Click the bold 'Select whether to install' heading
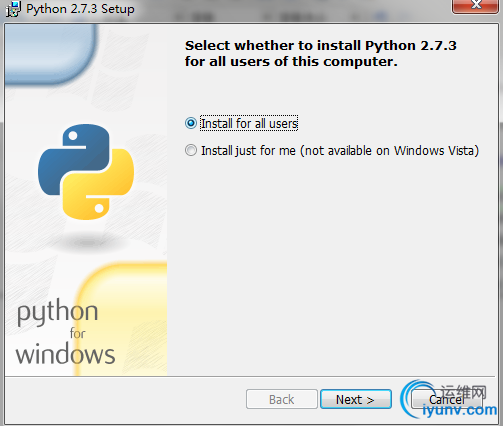The image size is (503, 426). [320, 53]
